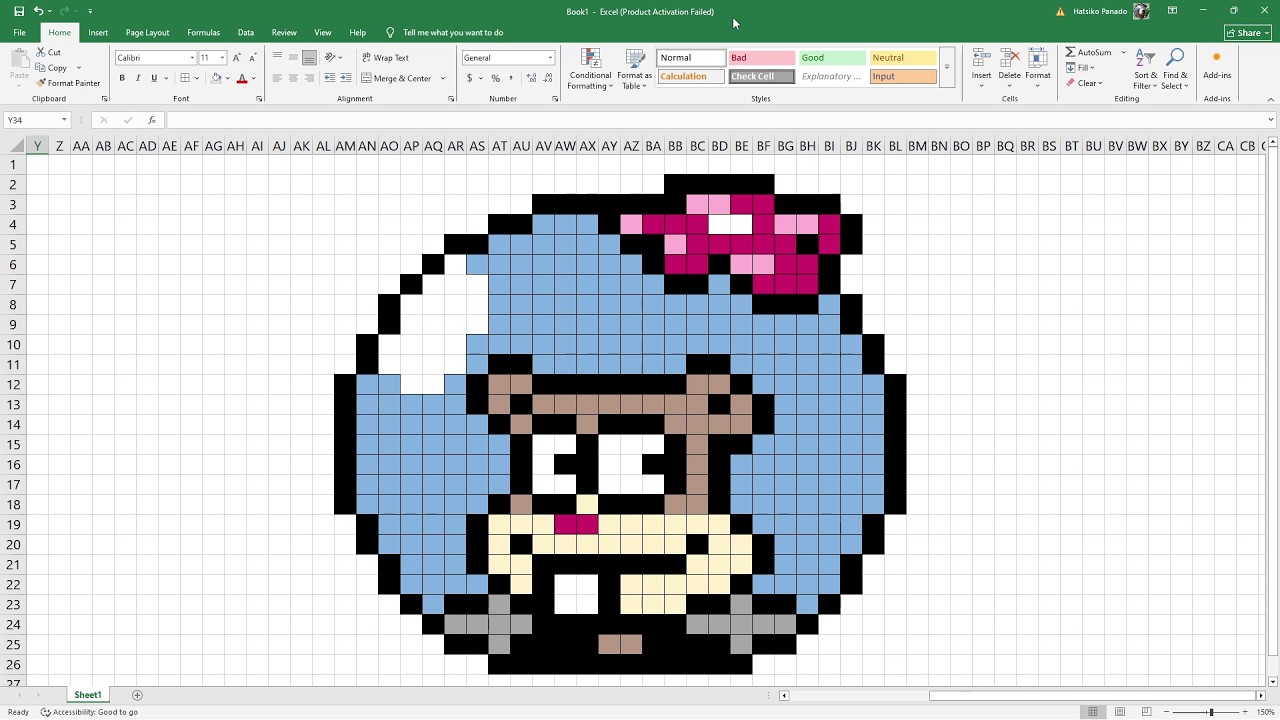Switch to Normal view icon
The height and width of the screenshot is (720, 1280).
pyautogui.click(x=1093, y=712)
